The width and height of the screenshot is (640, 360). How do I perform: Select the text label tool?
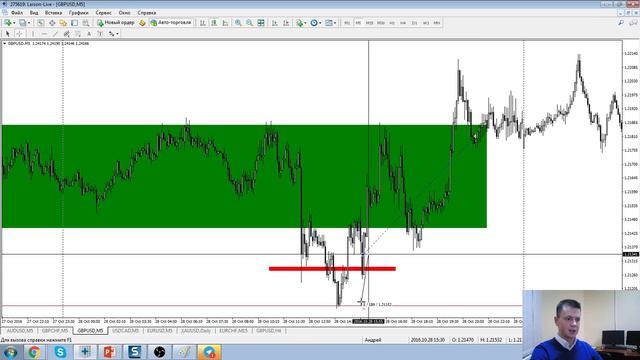pyautogui.click(x=100, y=34)
